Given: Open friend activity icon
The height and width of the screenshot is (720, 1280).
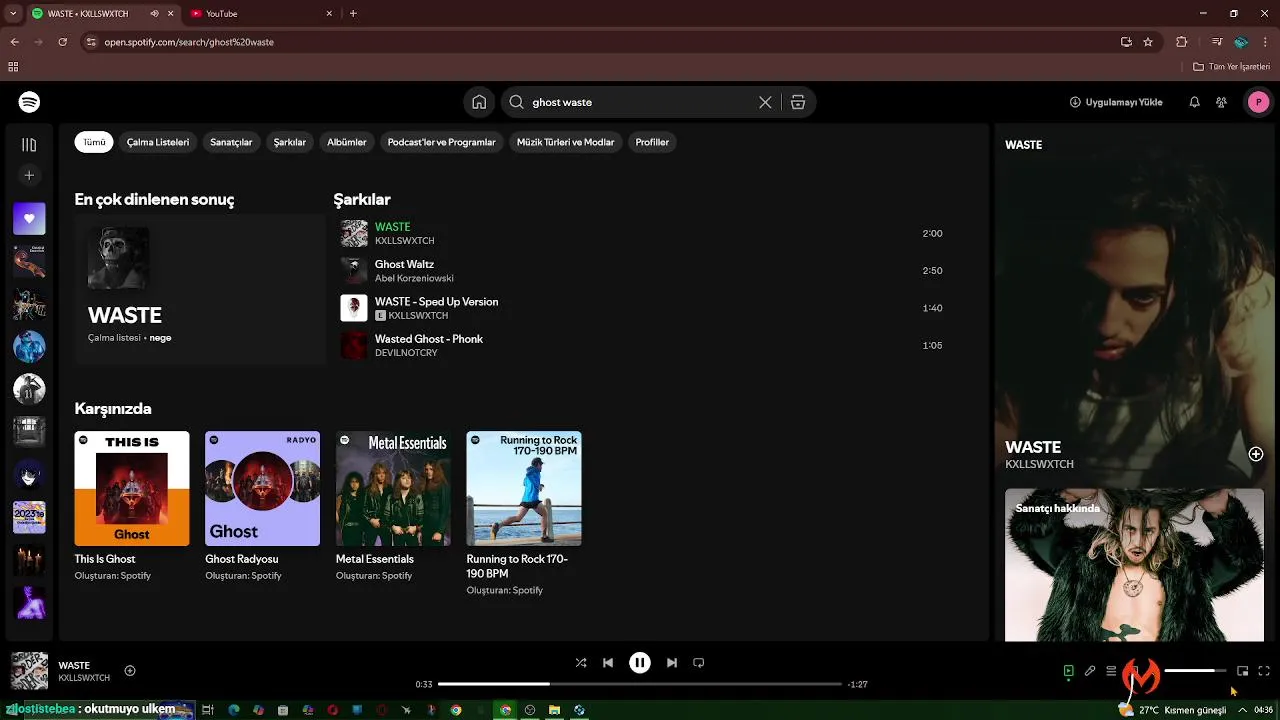Looking at the screenshot, I should pos(1221,102).
